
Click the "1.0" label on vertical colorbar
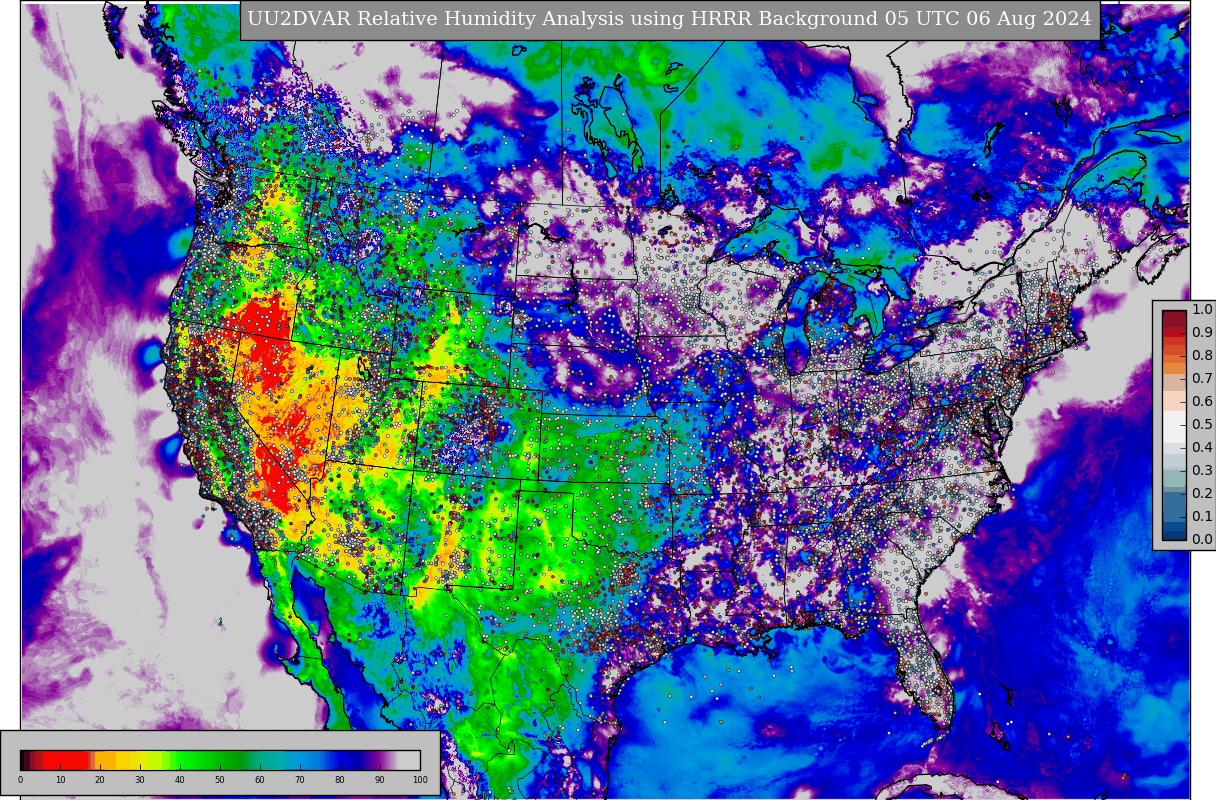(1202, 309)
